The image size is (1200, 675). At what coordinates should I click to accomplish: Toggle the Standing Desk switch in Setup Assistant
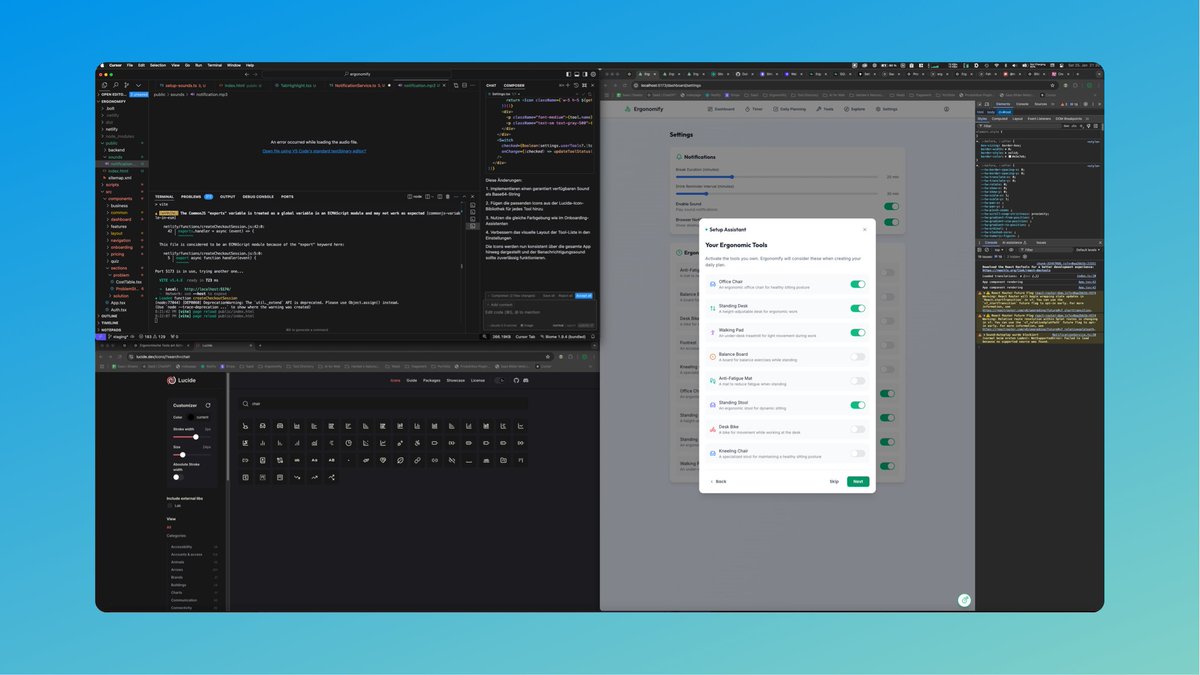click(858, 308)
